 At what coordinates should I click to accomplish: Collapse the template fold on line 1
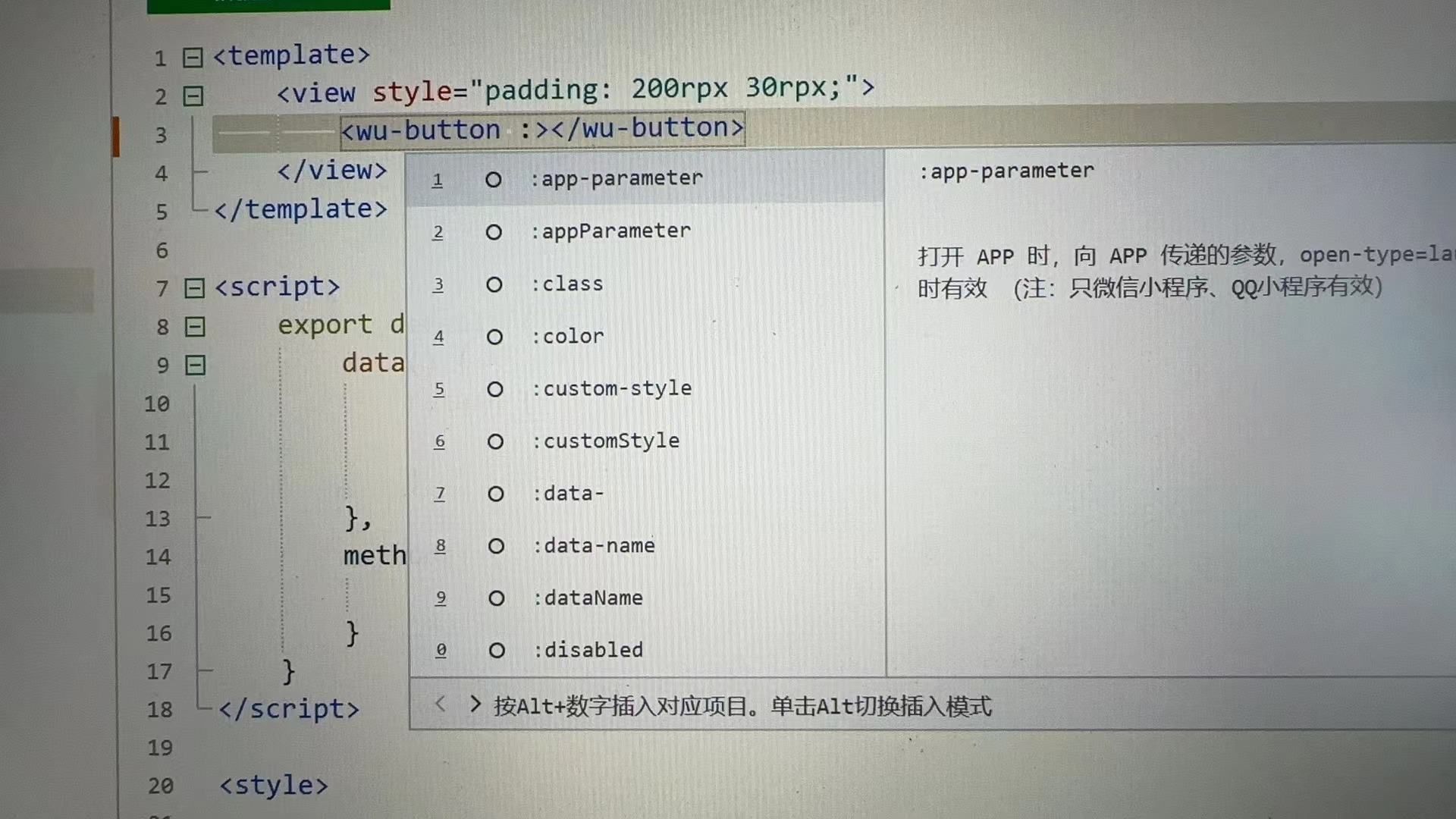tap(193, 58)
